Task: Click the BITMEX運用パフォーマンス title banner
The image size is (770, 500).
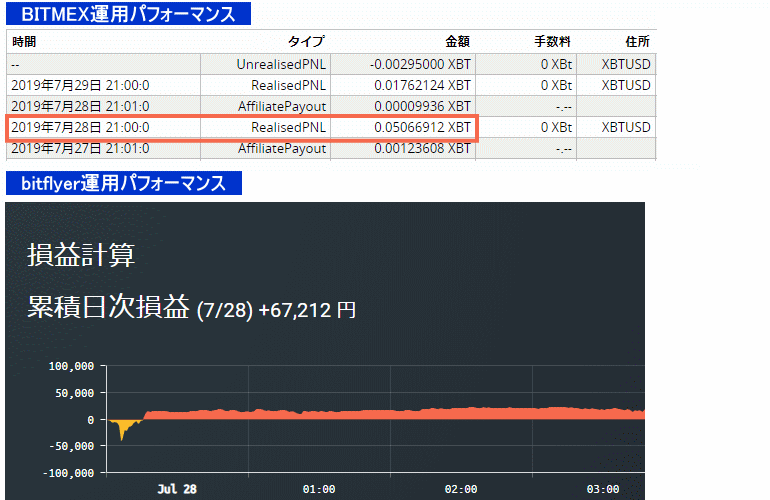Action: 128,14
